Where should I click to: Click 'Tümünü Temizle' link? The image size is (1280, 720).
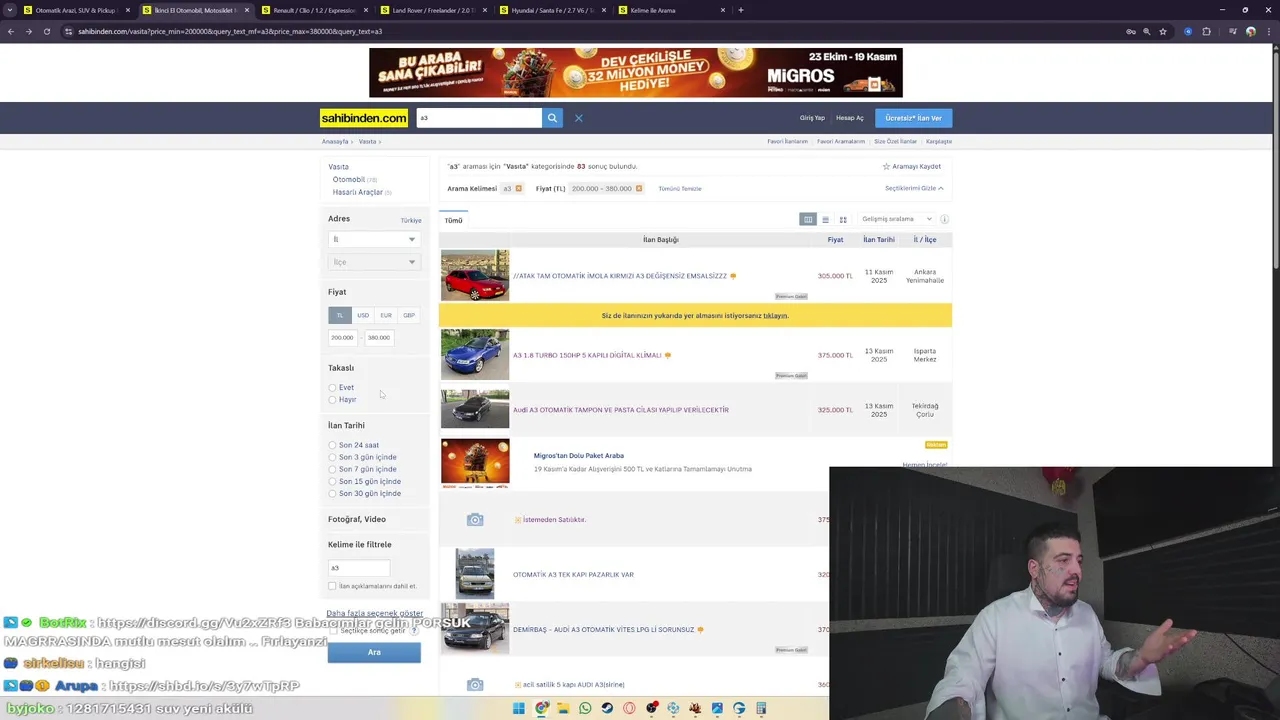pyautogui.click(x=680, y=188)
